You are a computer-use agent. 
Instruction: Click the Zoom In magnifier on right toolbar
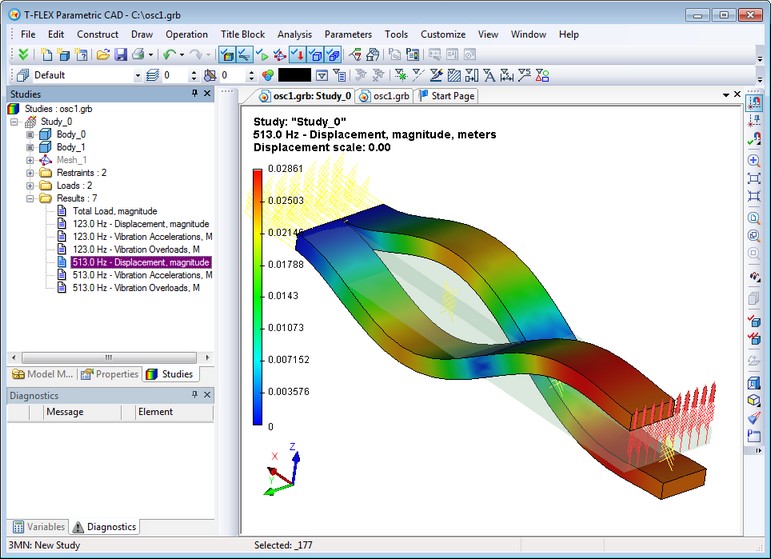coord(754,160)
